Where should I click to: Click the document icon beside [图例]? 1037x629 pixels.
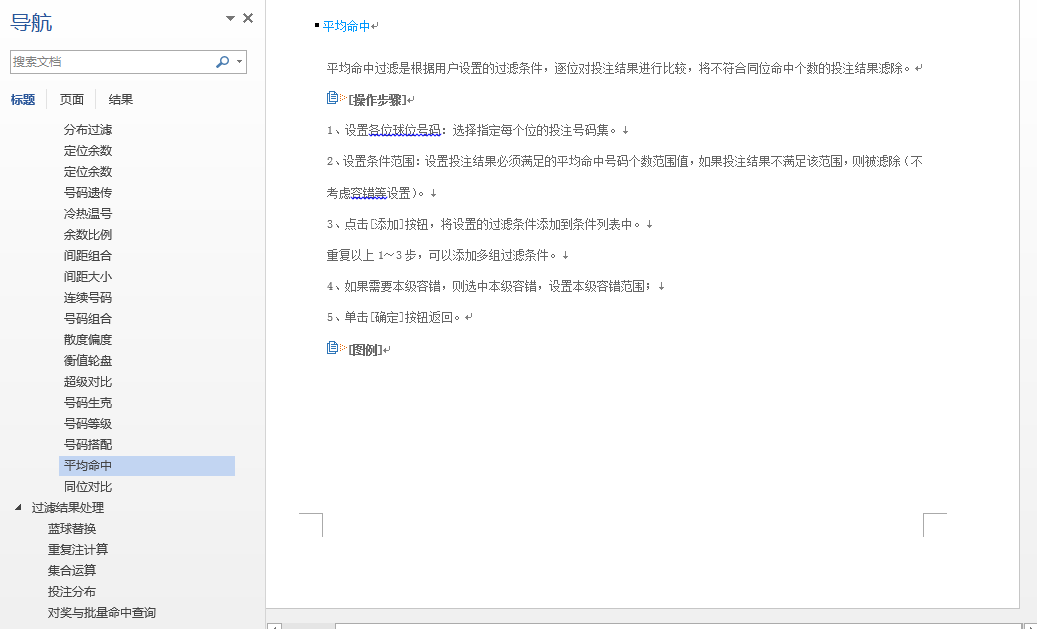(333, 348)
